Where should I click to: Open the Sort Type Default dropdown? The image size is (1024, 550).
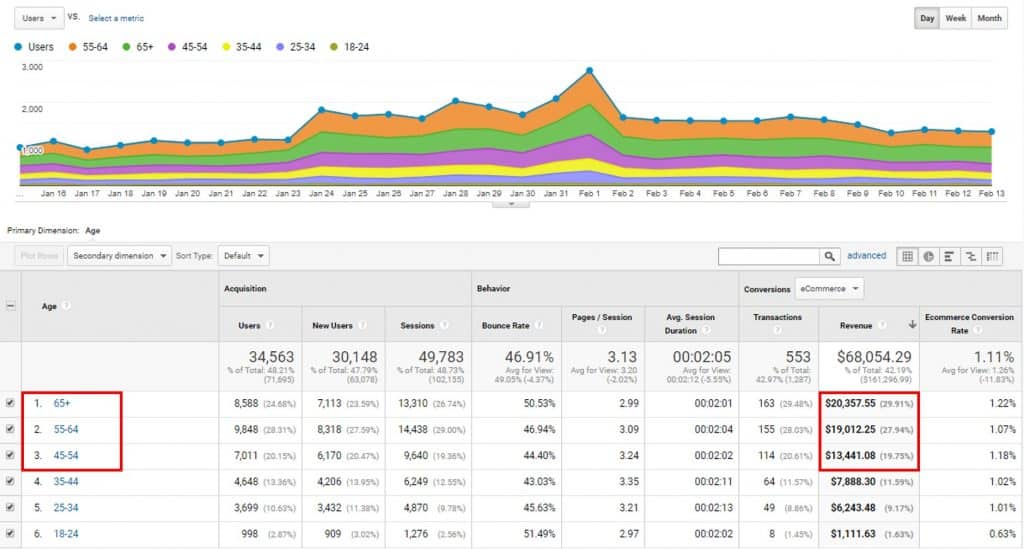coord(244,256)
